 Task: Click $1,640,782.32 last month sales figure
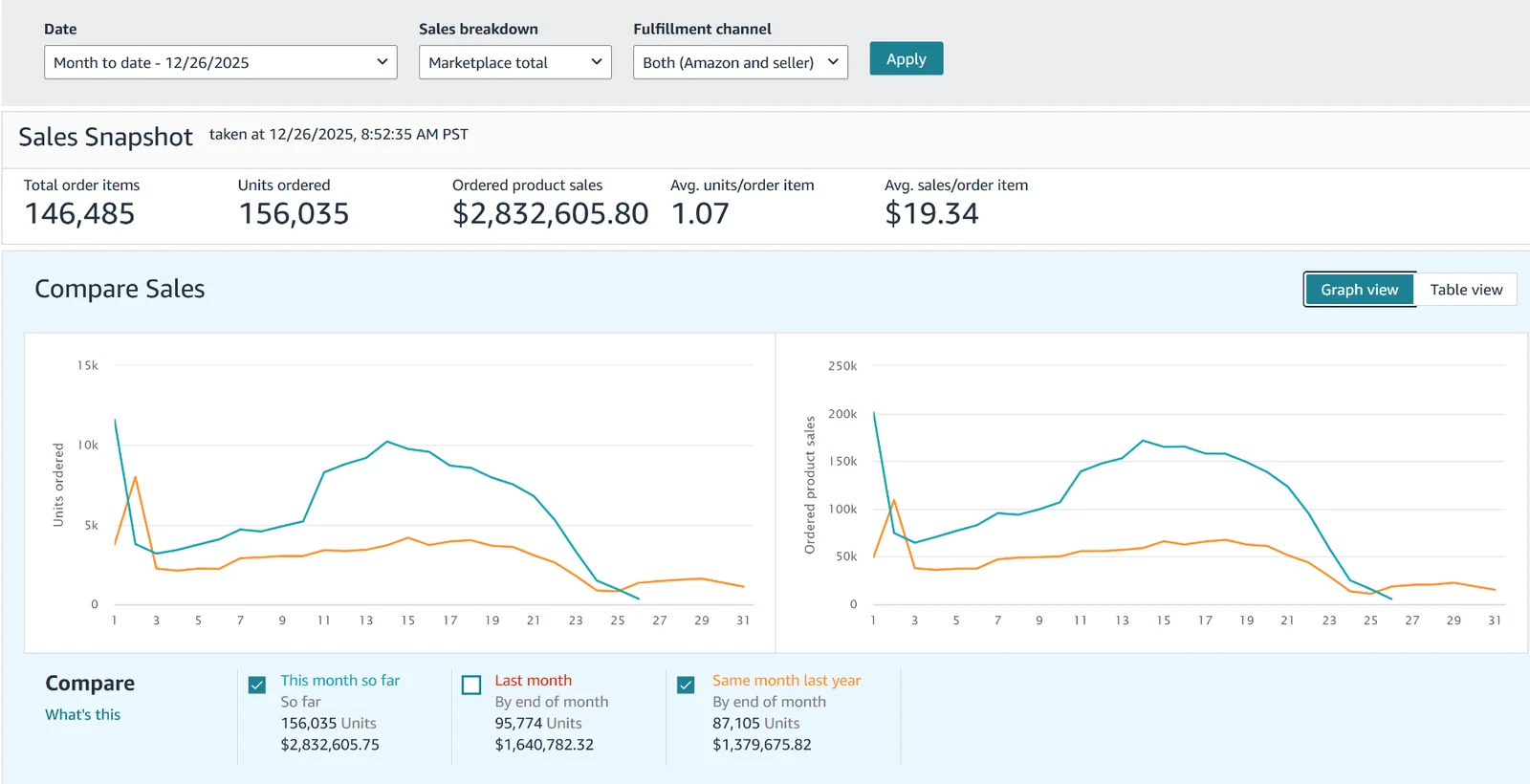coord(544,744)
